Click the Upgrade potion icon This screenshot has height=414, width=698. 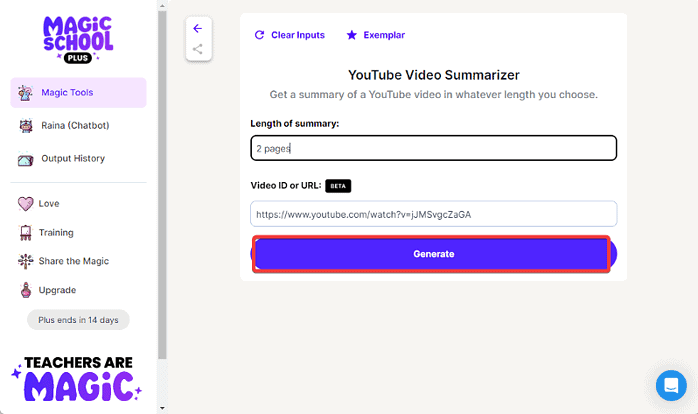(26, 290)
